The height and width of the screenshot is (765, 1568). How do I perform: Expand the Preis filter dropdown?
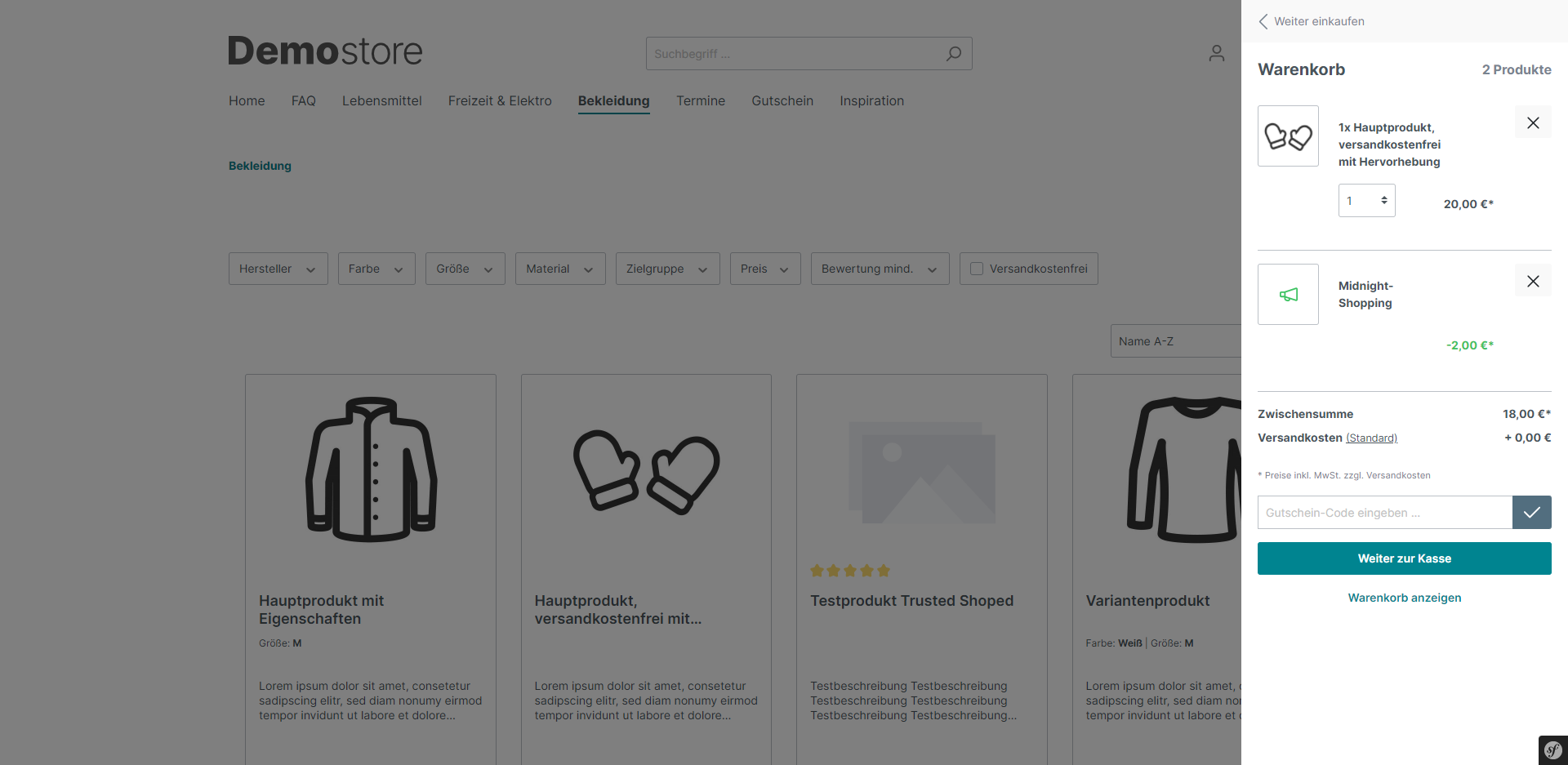[x=764, y=269]
